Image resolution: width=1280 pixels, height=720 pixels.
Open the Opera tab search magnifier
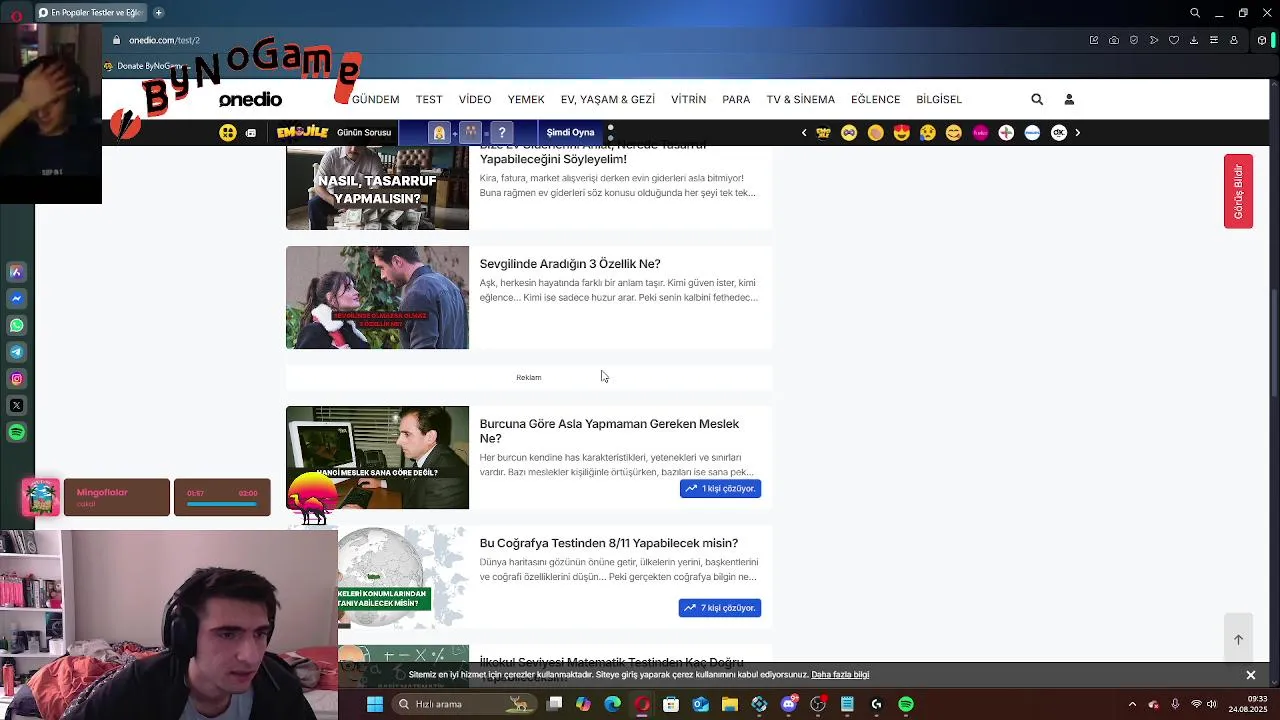1195,13
